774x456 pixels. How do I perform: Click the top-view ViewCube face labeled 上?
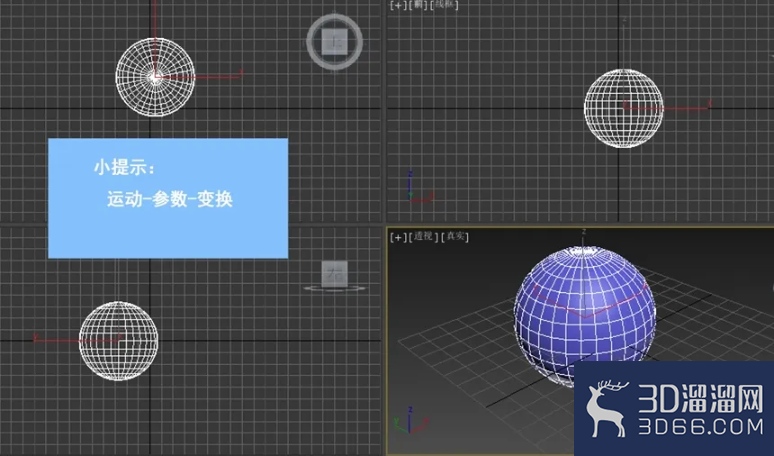coord(335,41)
